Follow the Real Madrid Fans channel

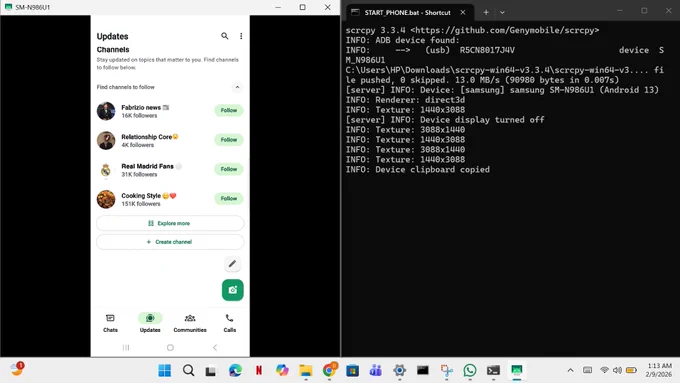(229, 169)
